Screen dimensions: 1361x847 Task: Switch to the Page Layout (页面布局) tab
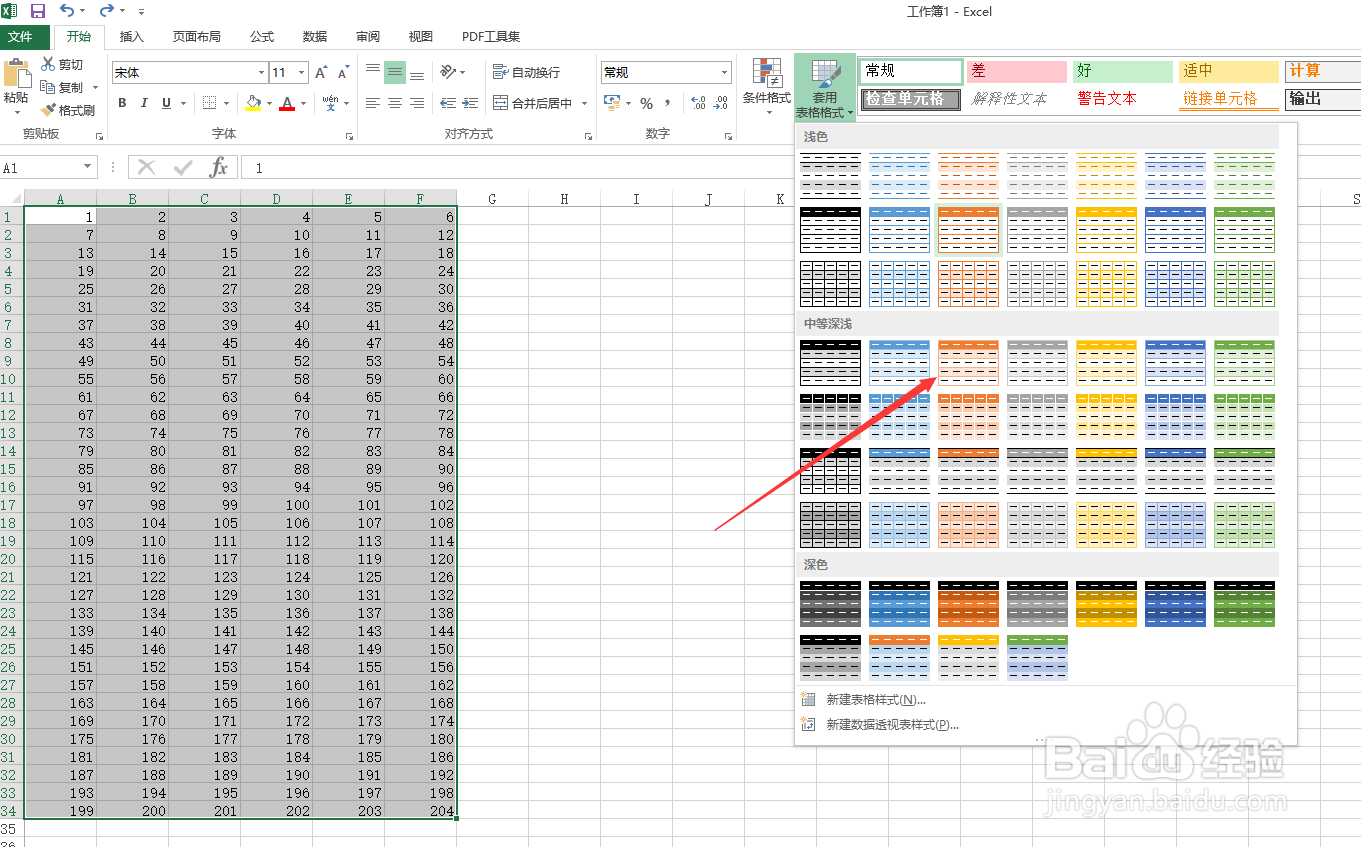pyautogui.click(x=197, y=36)
